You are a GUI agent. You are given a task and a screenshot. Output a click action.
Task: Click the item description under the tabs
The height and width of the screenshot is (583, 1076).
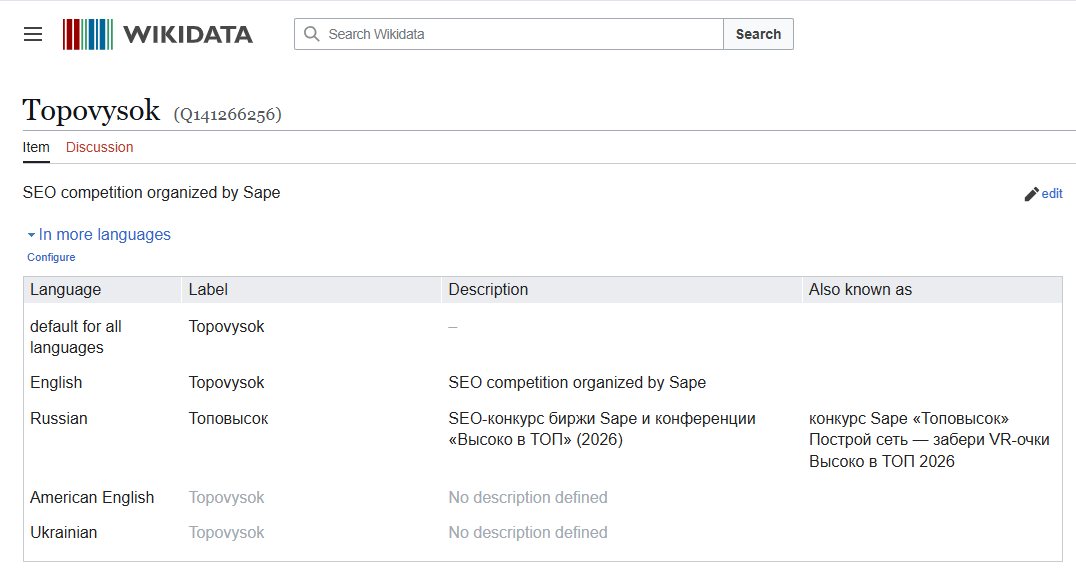(152, 193)
